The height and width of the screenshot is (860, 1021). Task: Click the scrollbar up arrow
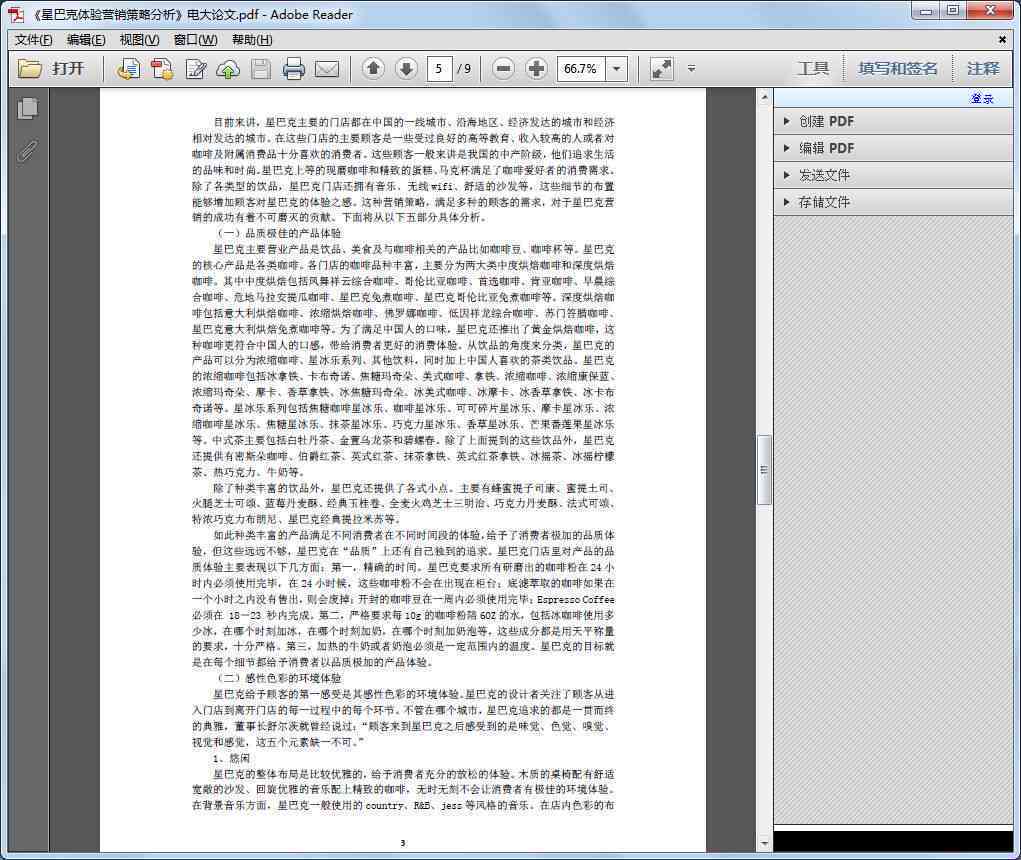pyautogui.click(x=764, y=98)
